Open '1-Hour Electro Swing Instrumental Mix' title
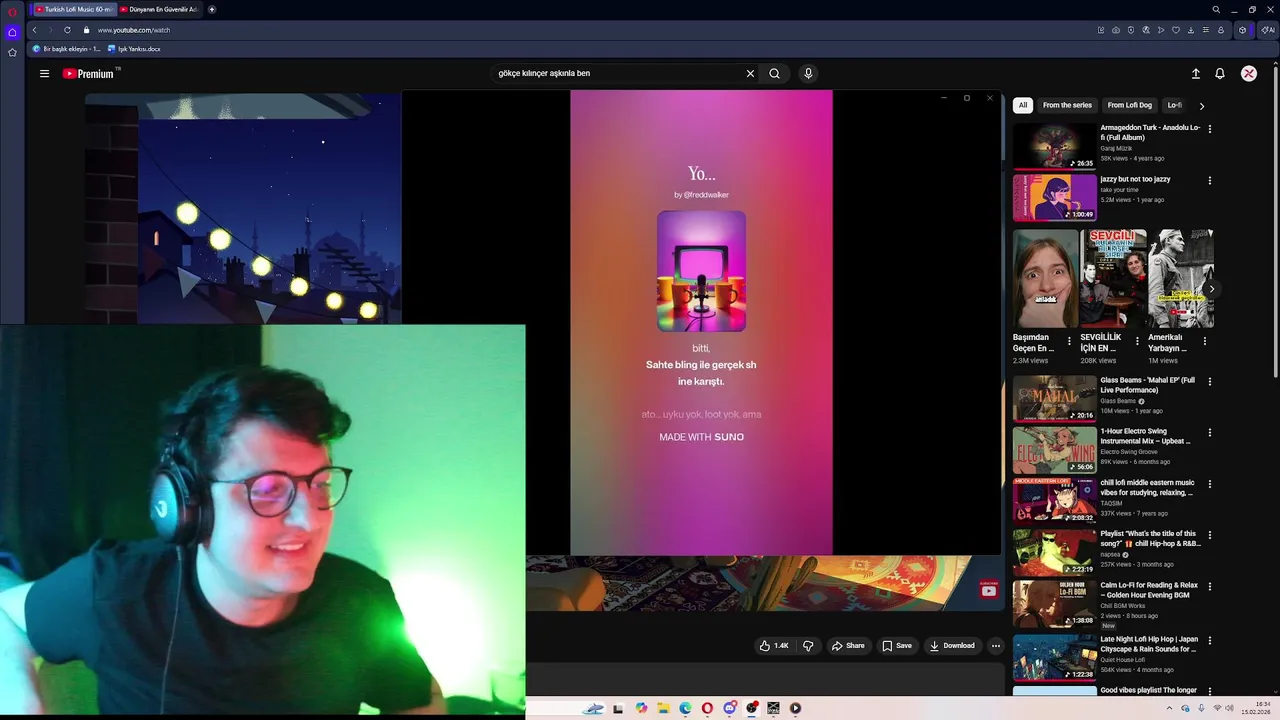 click(1148, 436)
